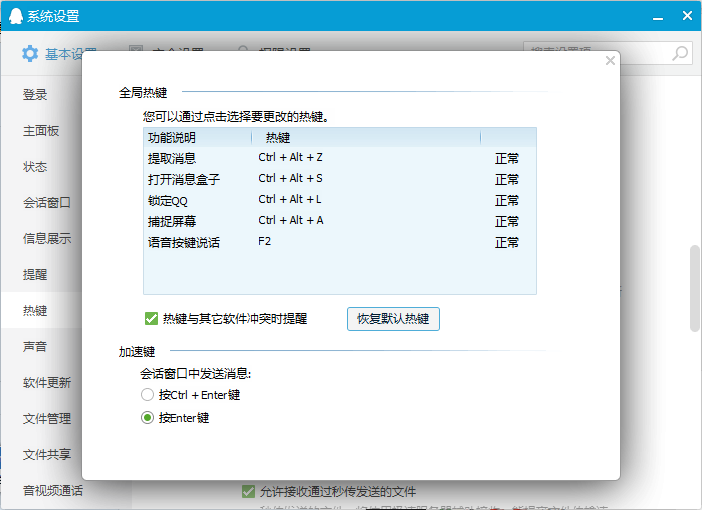
Task: Select the 锁定QQ hotkey row
Action: tap(340, 200)
